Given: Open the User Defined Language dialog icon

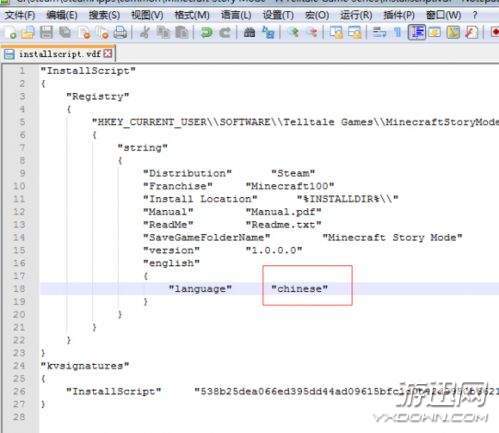Looking at the screenshot, I should tap(435, 32).
